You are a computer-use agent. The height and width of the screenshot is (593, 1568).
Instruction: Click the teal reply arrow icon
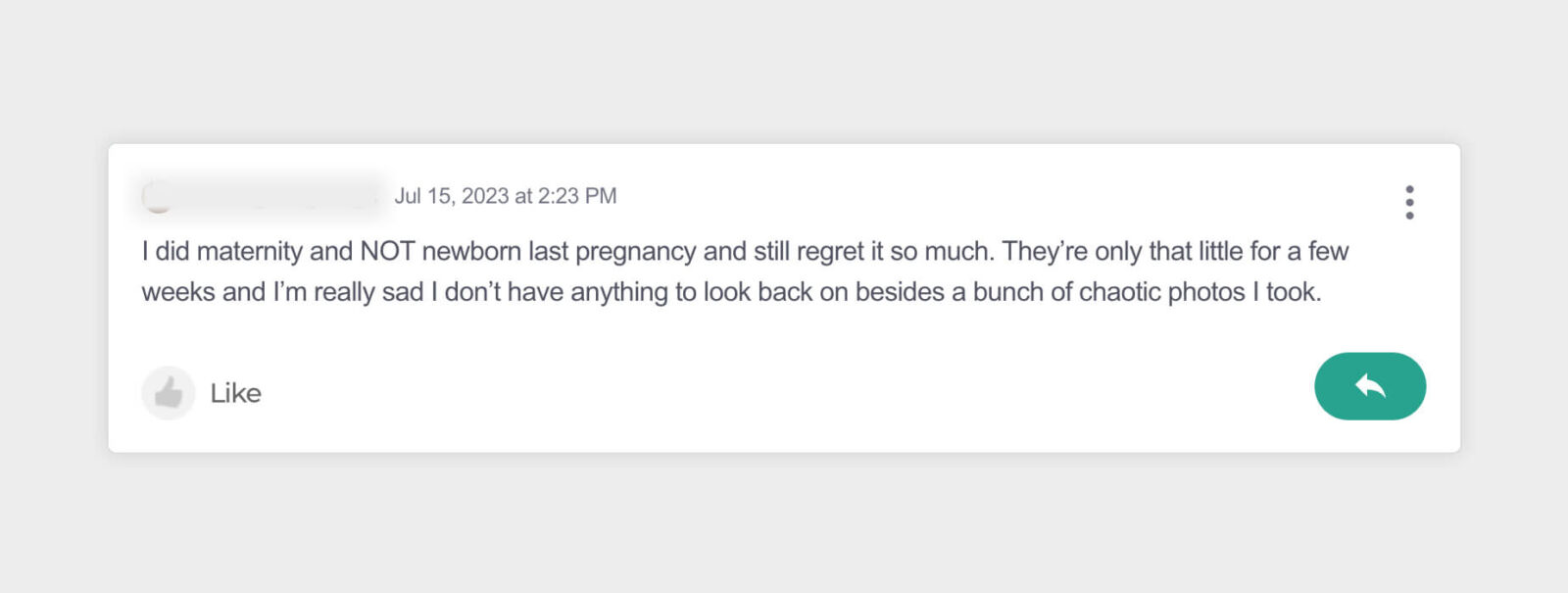tap(1369, 386)
